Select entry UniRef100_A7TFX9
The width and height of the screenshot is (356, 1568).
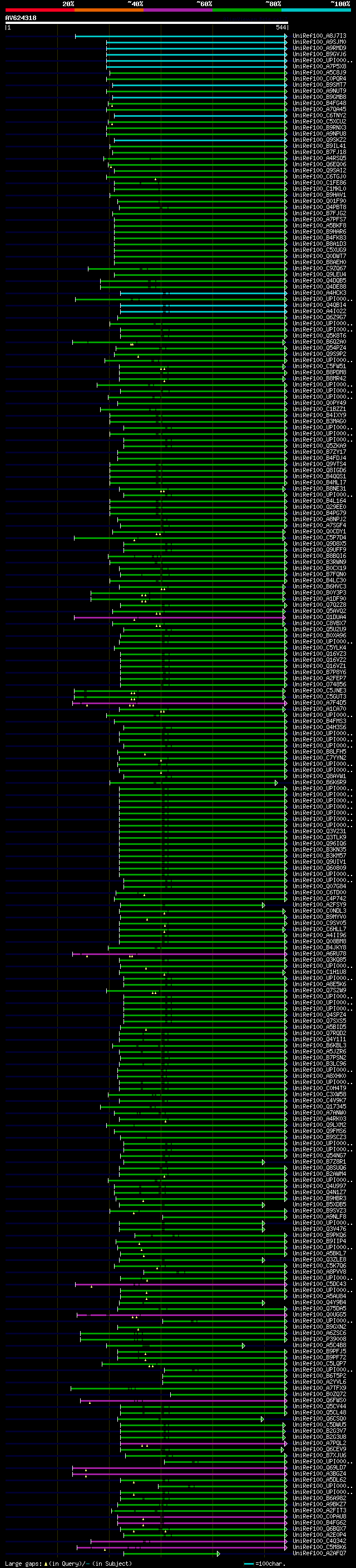click(319, 1388)
